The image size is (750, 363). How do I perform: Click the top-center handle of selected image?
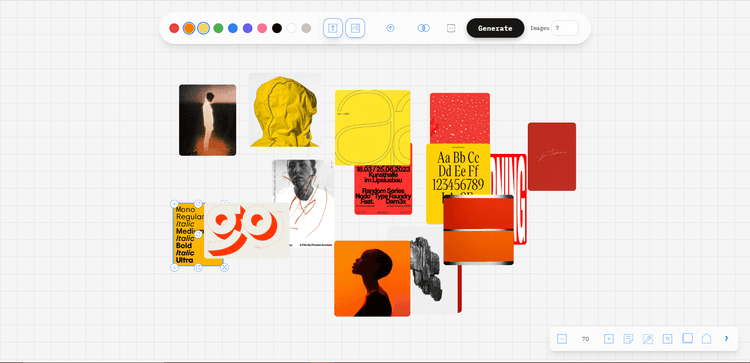[x=198, y=204]
